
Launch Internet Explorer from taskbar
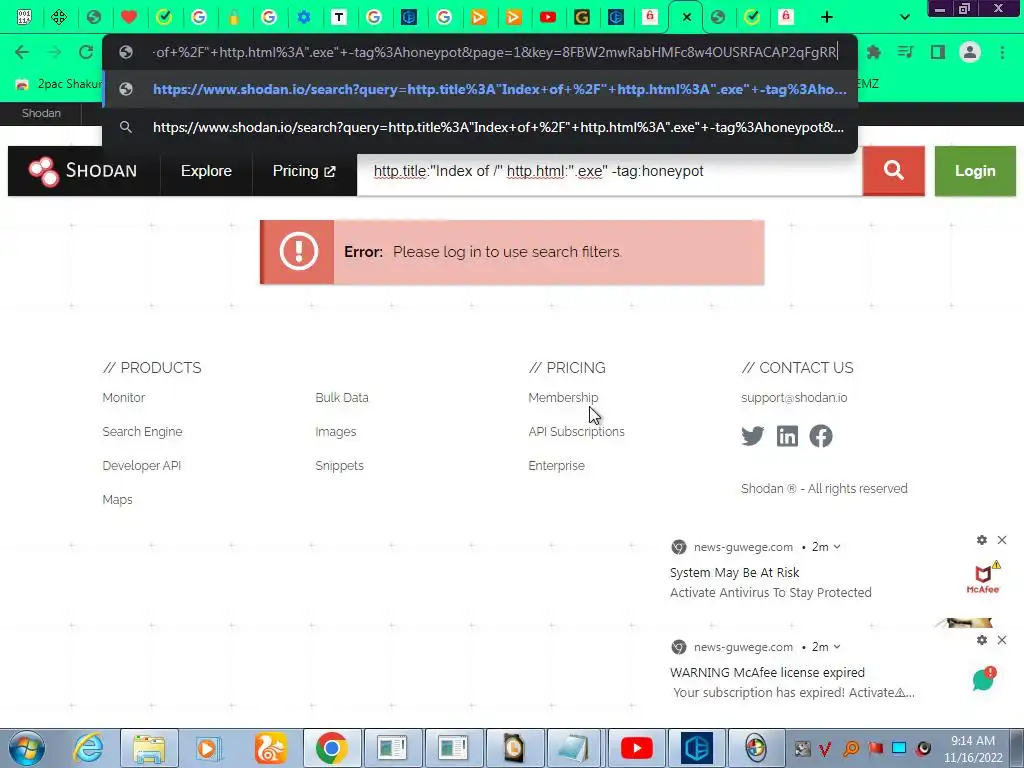point(88,748)
